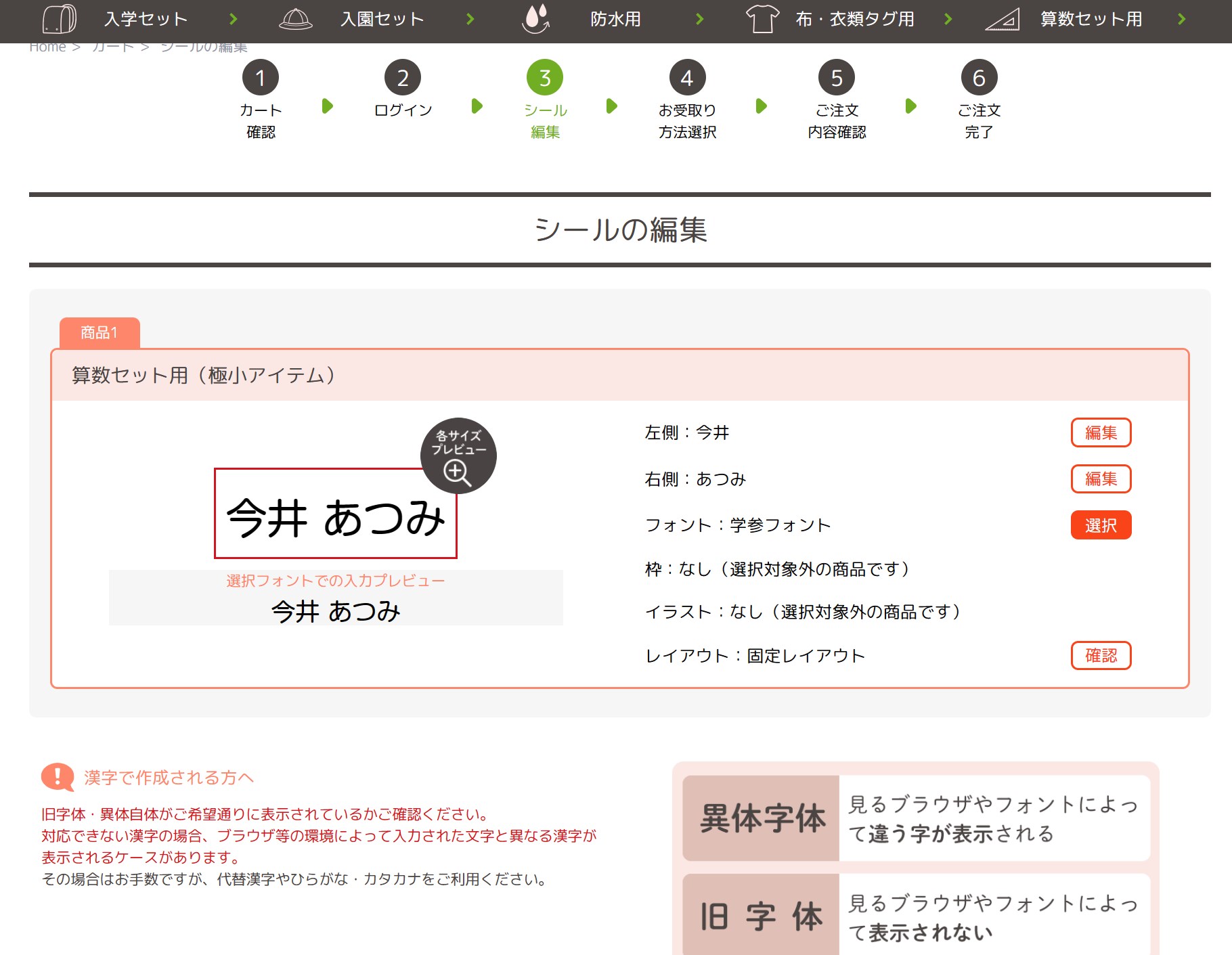
Task: Click 編集 next to 左側：今井
Action: click(1101, 432)
